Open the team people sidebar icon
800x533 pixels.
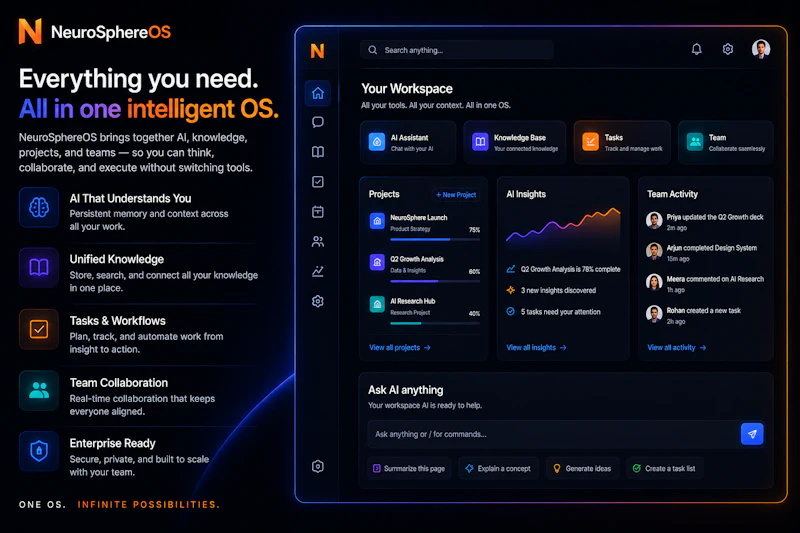click(318, 242)
